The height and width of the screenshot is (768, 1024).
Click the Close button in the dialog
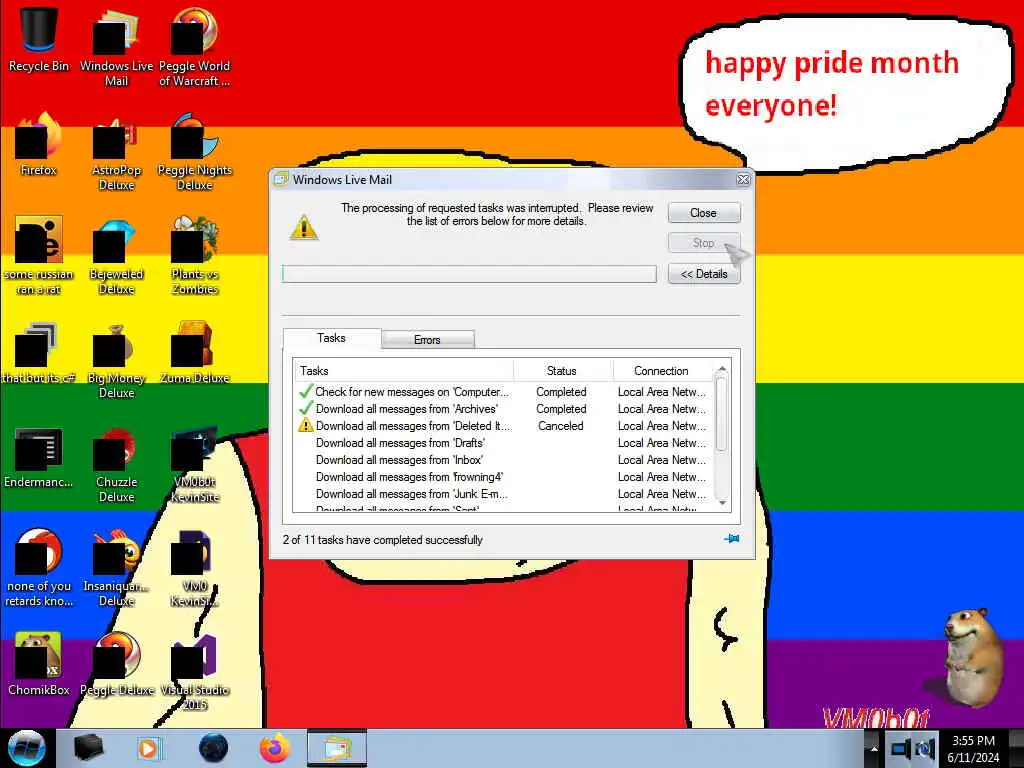[x=703, y=213]
